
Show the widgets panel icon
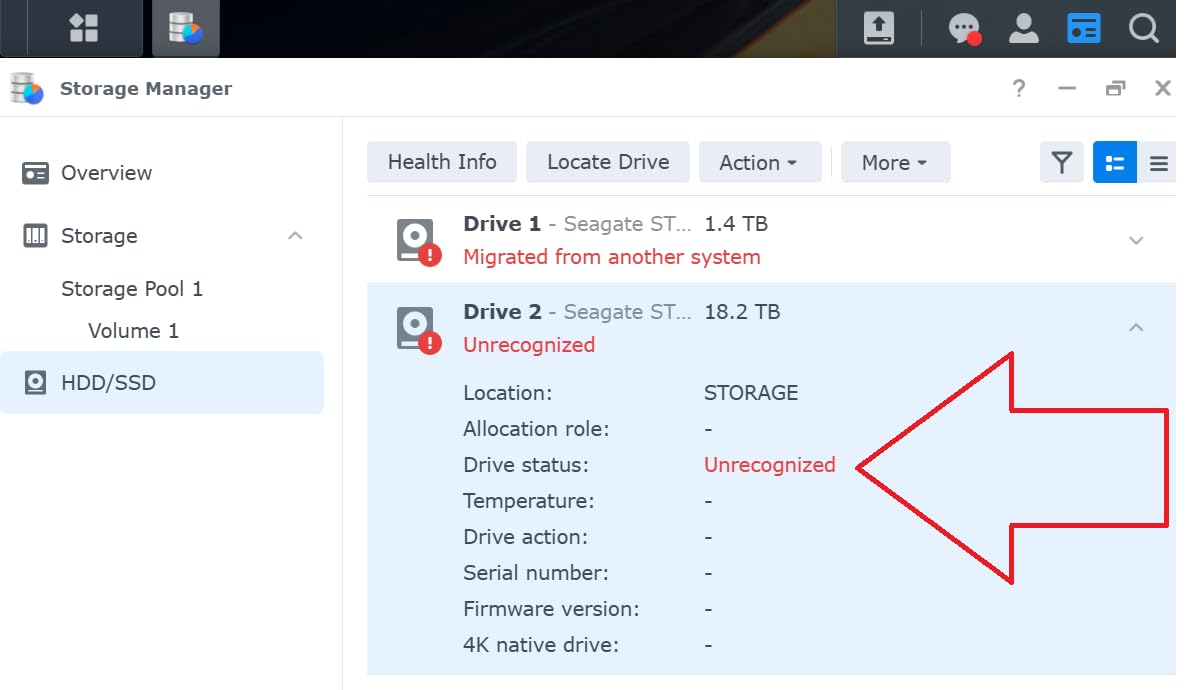pyautogui.click(x=1083, y=28)
